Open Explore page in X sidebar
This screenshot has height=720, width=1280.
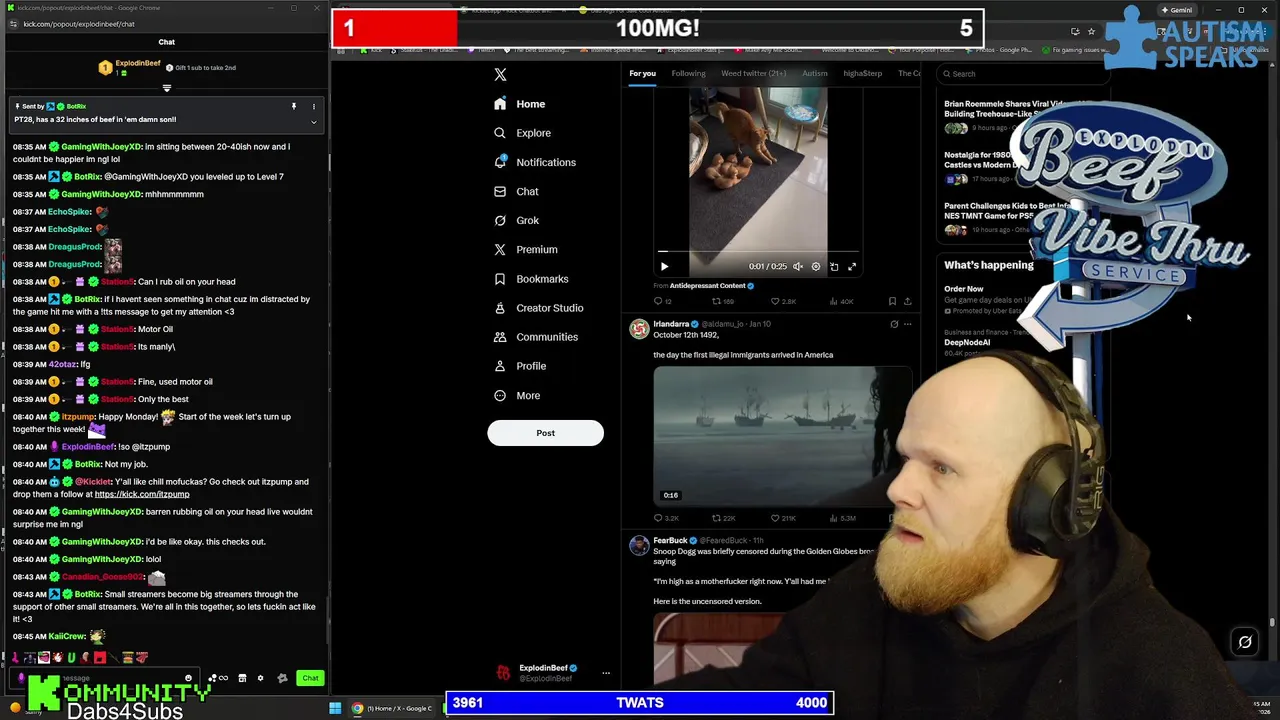(x=522, y=133)
